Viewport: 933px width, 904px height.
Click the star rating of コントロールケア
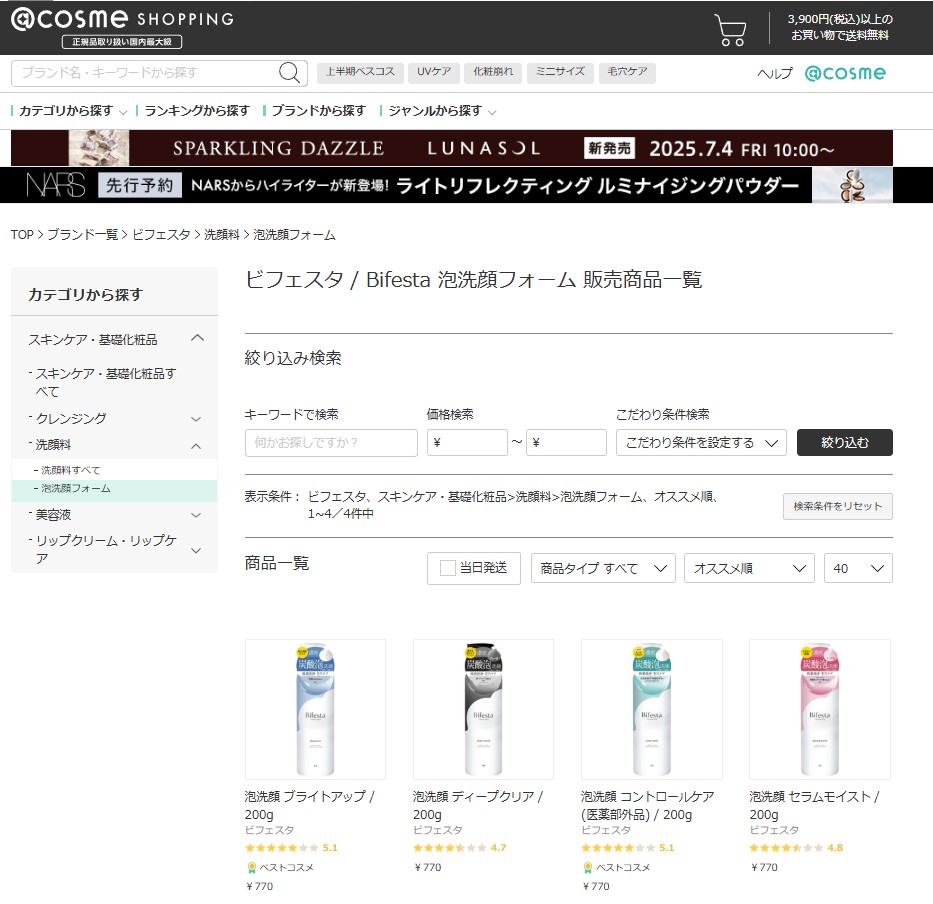click(x=628, y=847)
